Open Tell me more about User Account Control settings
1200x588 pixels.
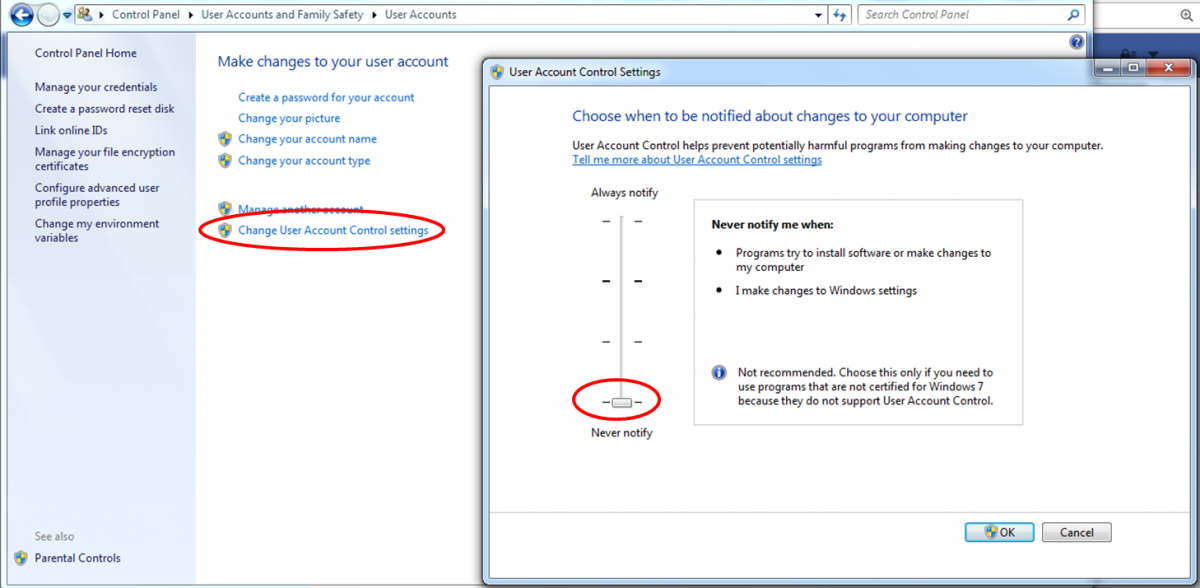coord(697,160)
